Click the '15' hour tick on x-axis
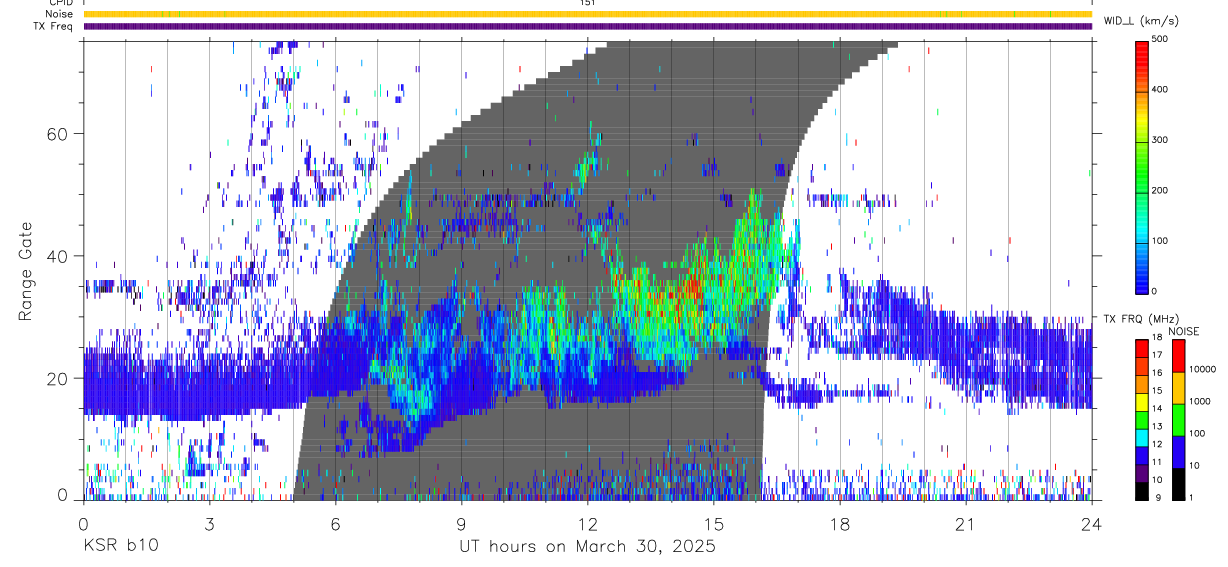 click(713, 524)
